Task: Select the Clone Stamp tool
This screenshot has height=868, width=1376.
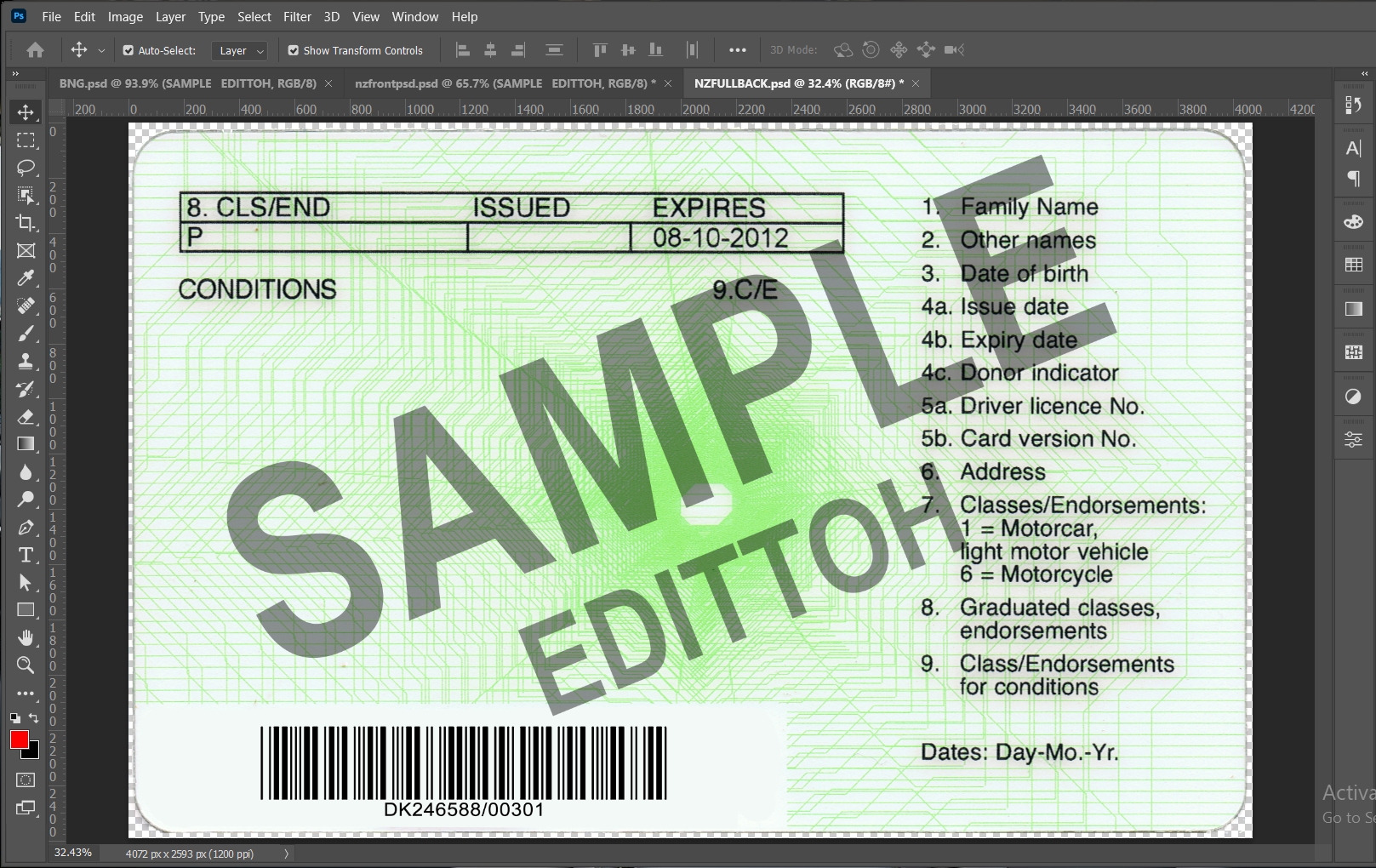Action: tap(26, 361)
